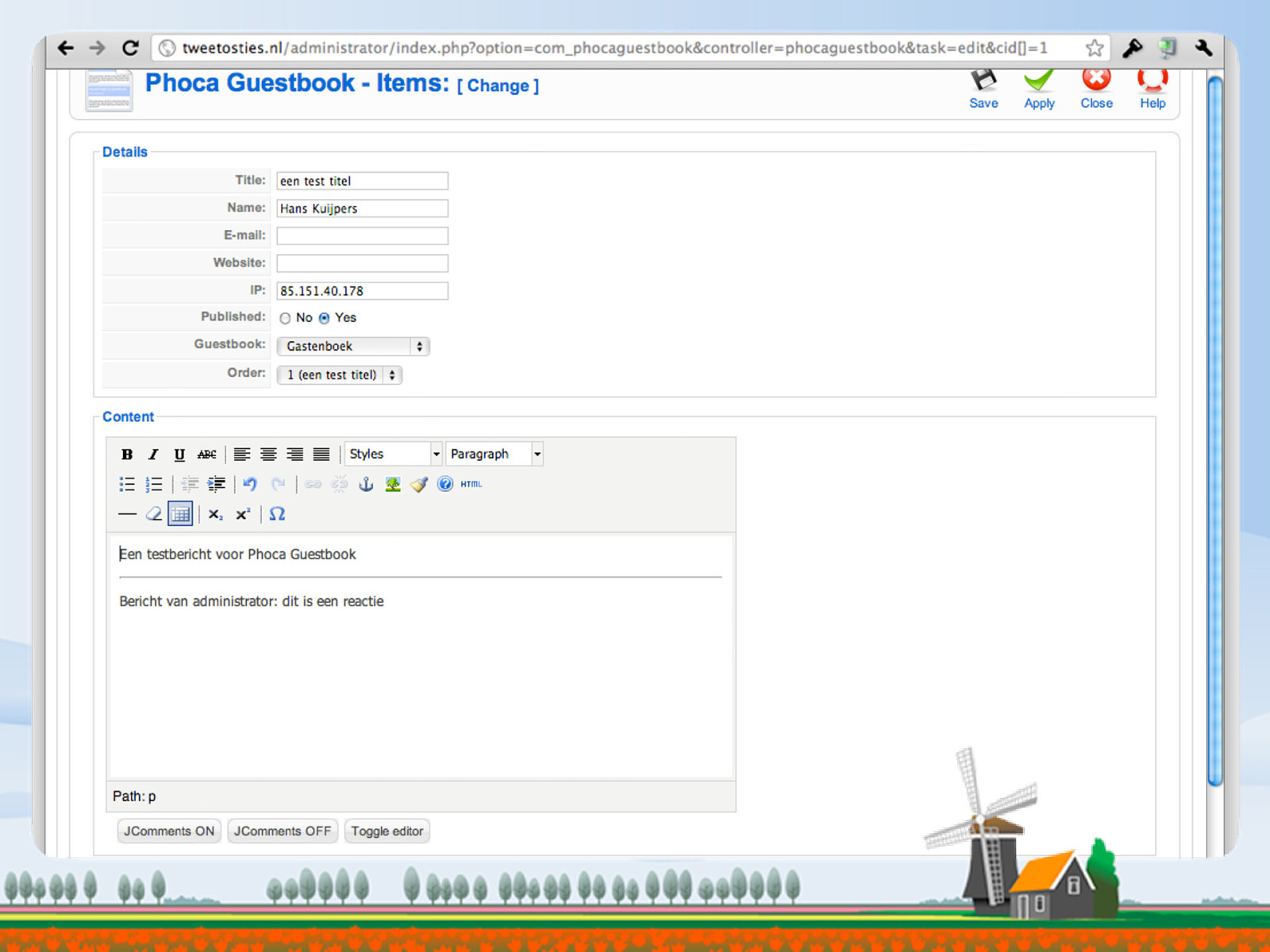Apply italic formatting

153,455
